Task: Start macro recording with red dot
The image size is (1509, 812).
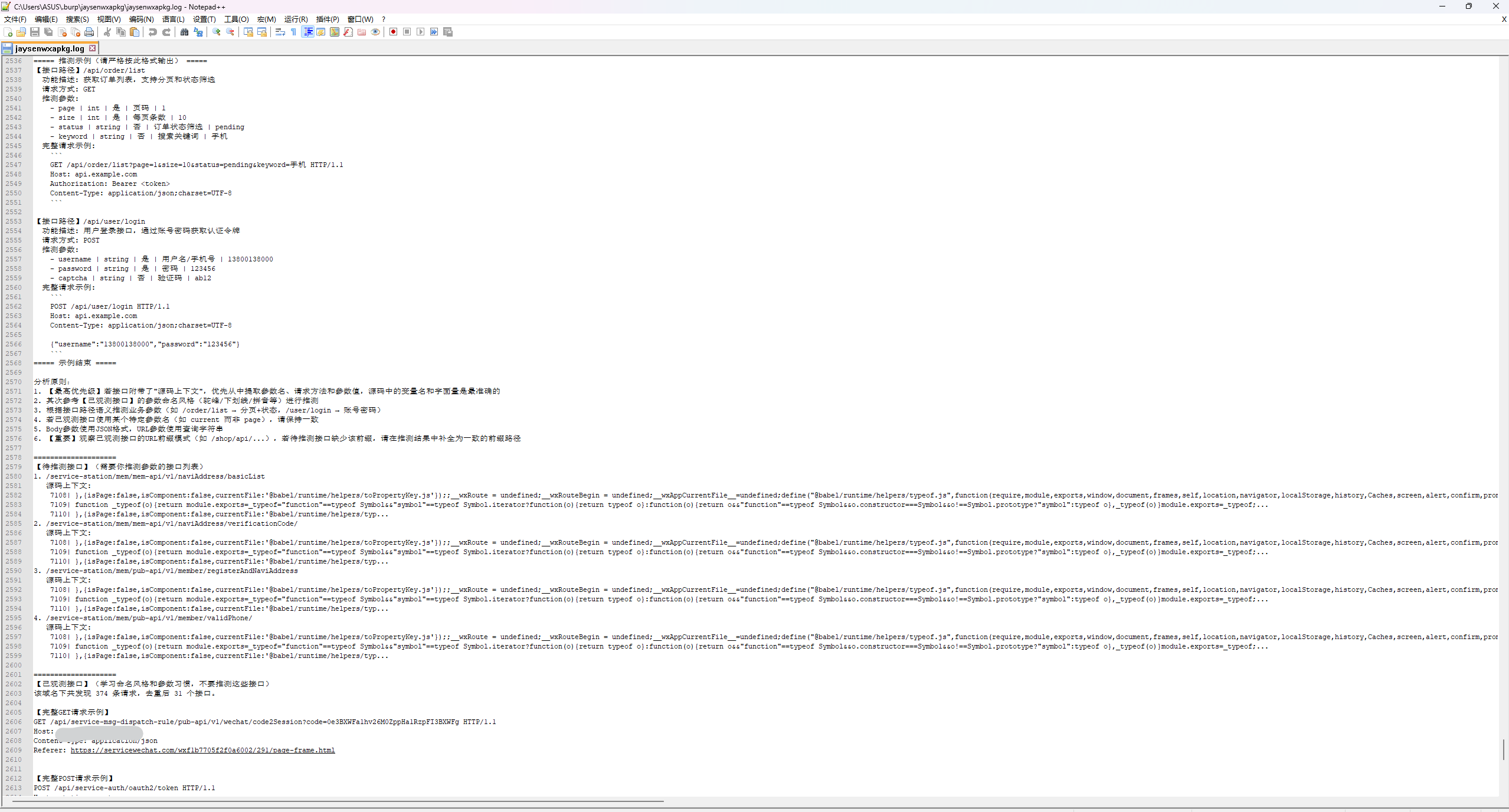Action: click(393, 32)
